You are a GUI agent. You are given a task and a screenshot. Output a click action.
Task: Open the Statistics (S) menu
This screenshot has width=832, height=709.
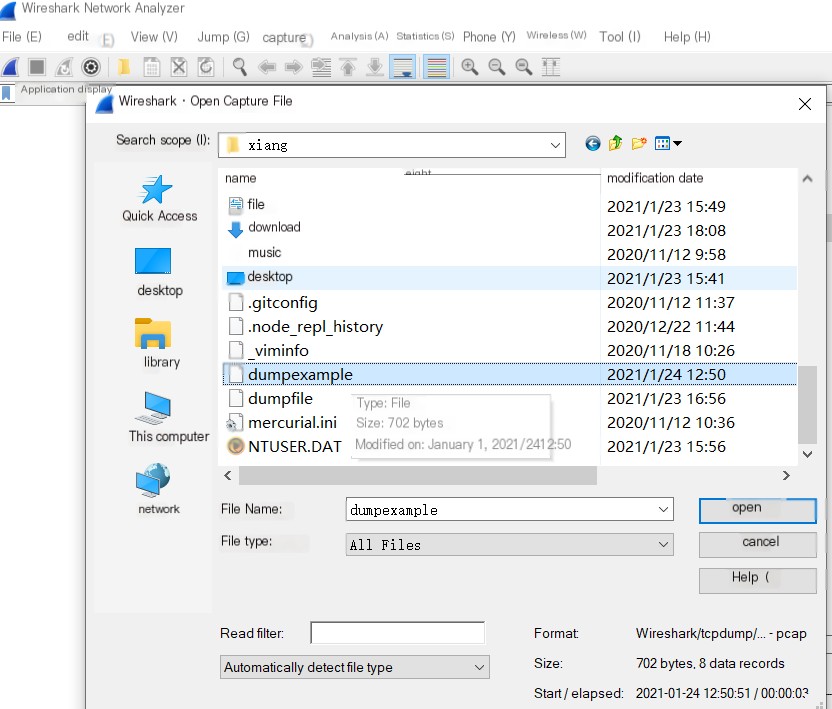(x=425, y=36)
